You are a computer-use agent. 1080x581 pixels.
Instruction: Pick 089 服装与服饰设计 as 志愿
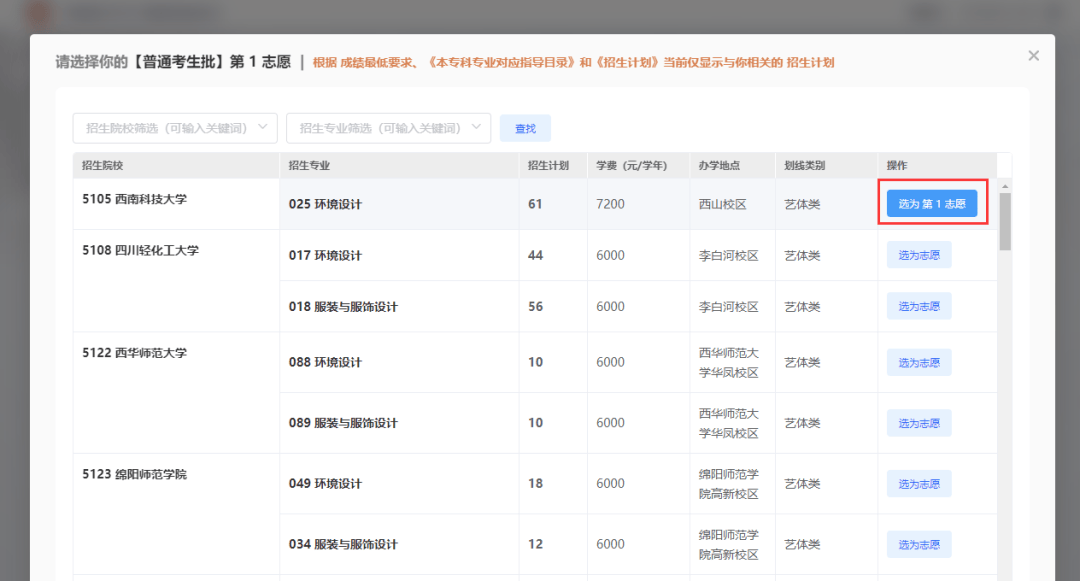[918, 423]
